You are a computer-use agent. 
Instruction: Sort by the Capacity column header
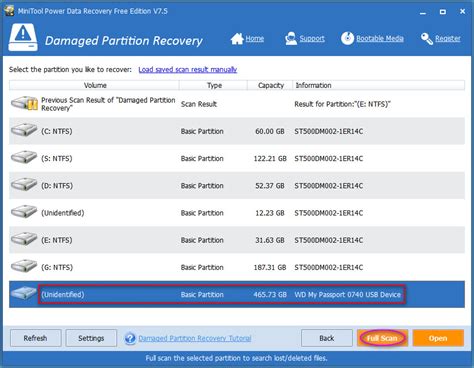tap(270, 85)
